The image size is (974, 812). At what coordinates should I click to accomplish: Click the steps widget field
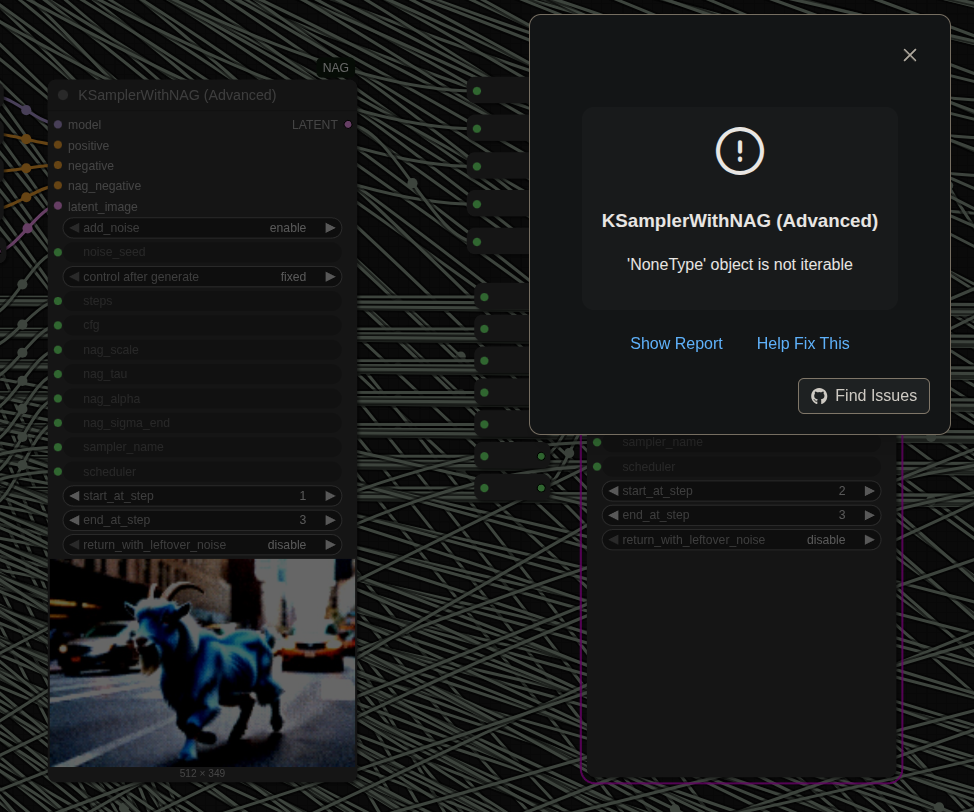click(x=203, y=301)
